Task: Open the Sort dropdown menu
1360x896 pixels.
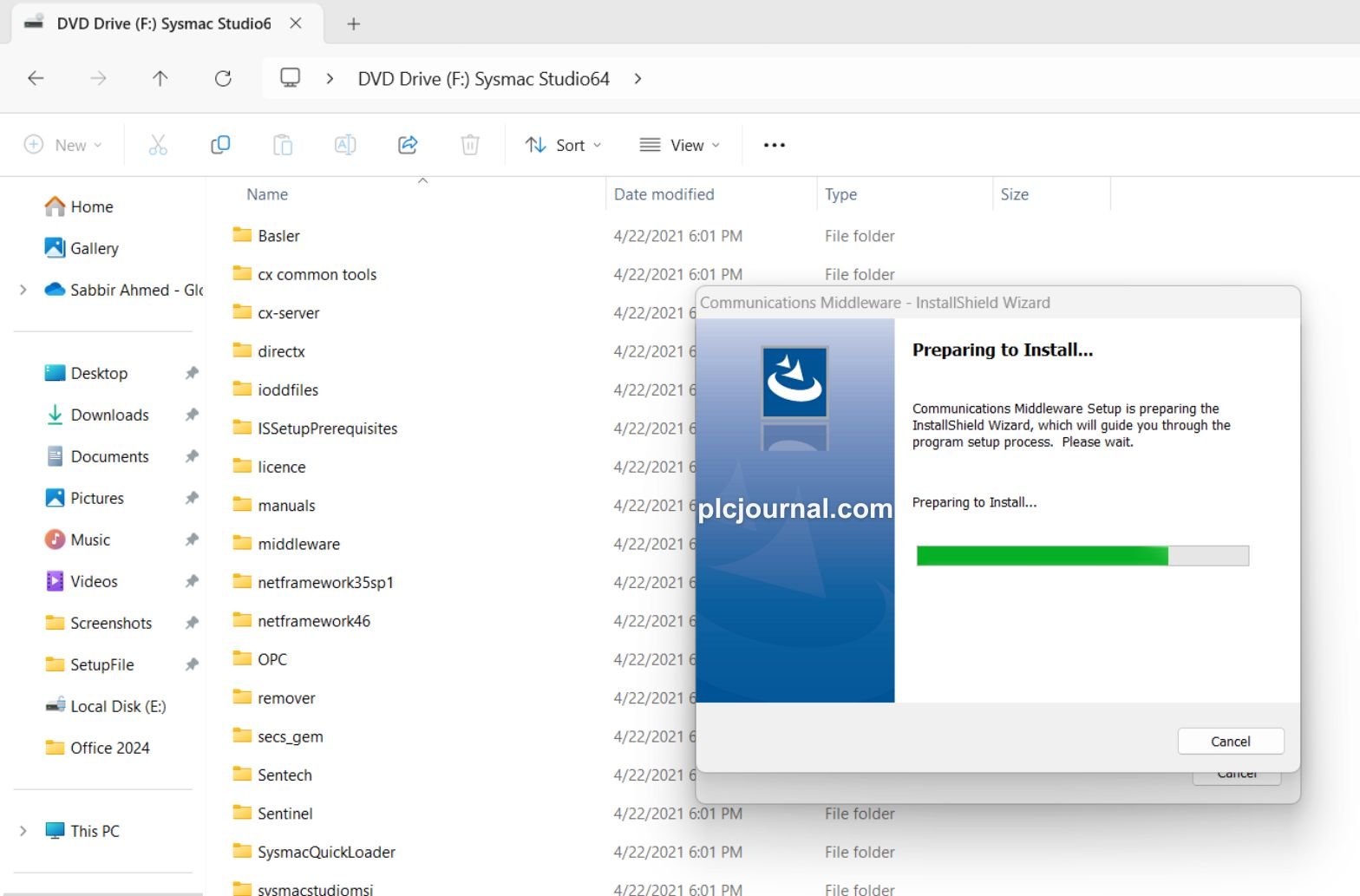Action: click(x=563, y=145)
